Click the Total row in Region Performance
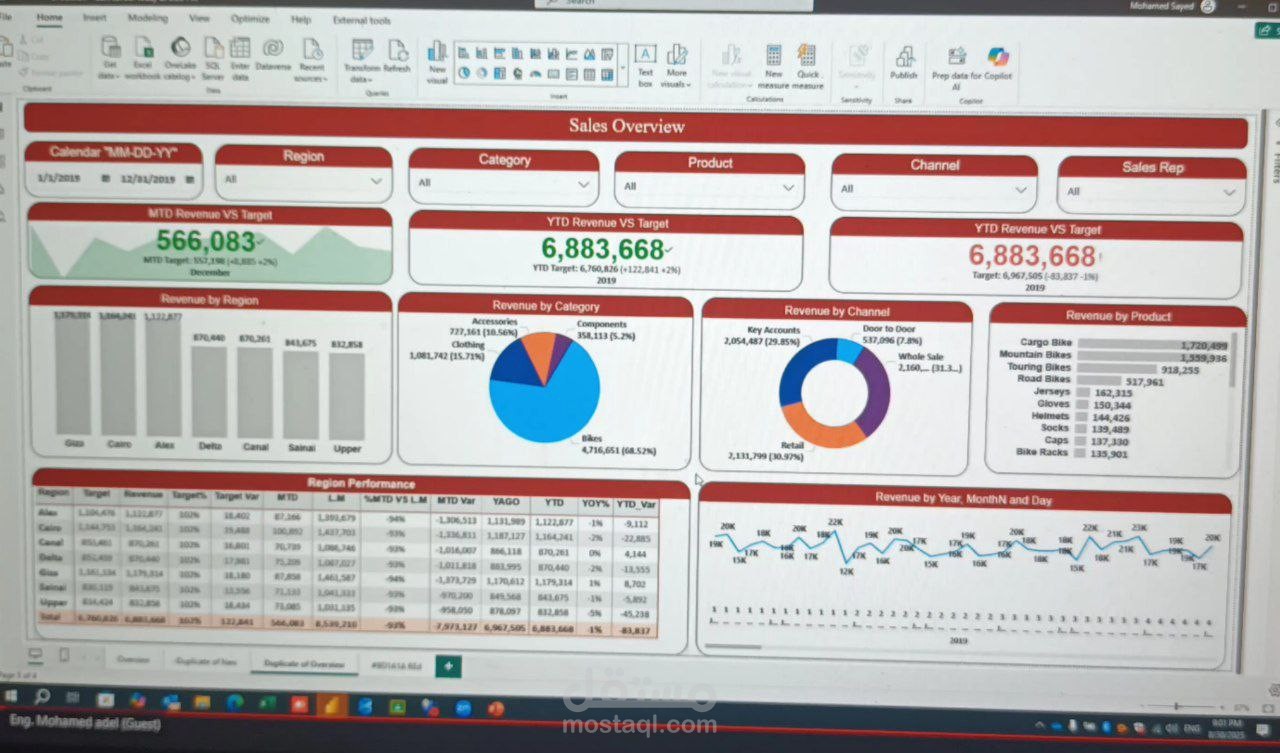 pyautogui.click(x=346, y=625)
